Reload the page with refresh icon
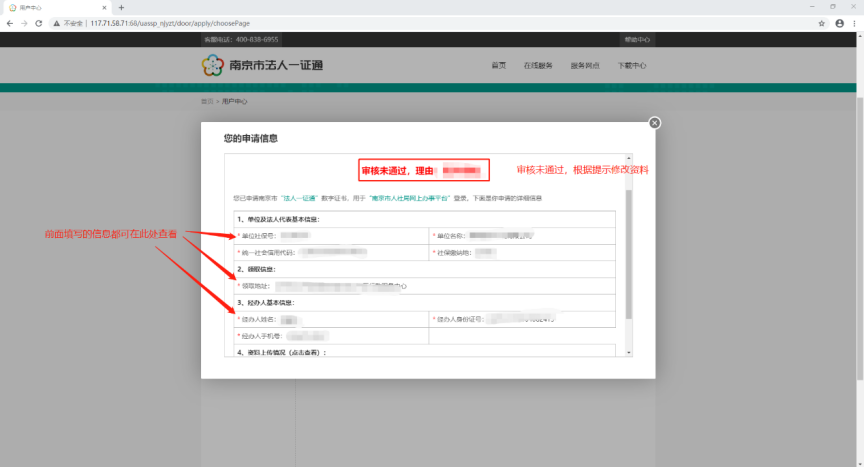Screen dimensions: 864x467 (38, 22)
